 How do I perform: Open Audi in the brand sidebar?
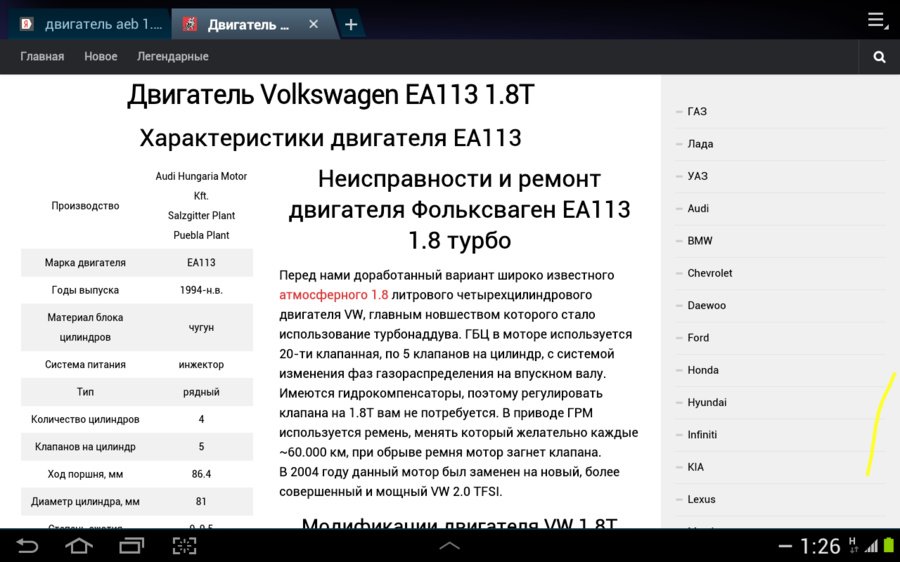pos(698,208)
